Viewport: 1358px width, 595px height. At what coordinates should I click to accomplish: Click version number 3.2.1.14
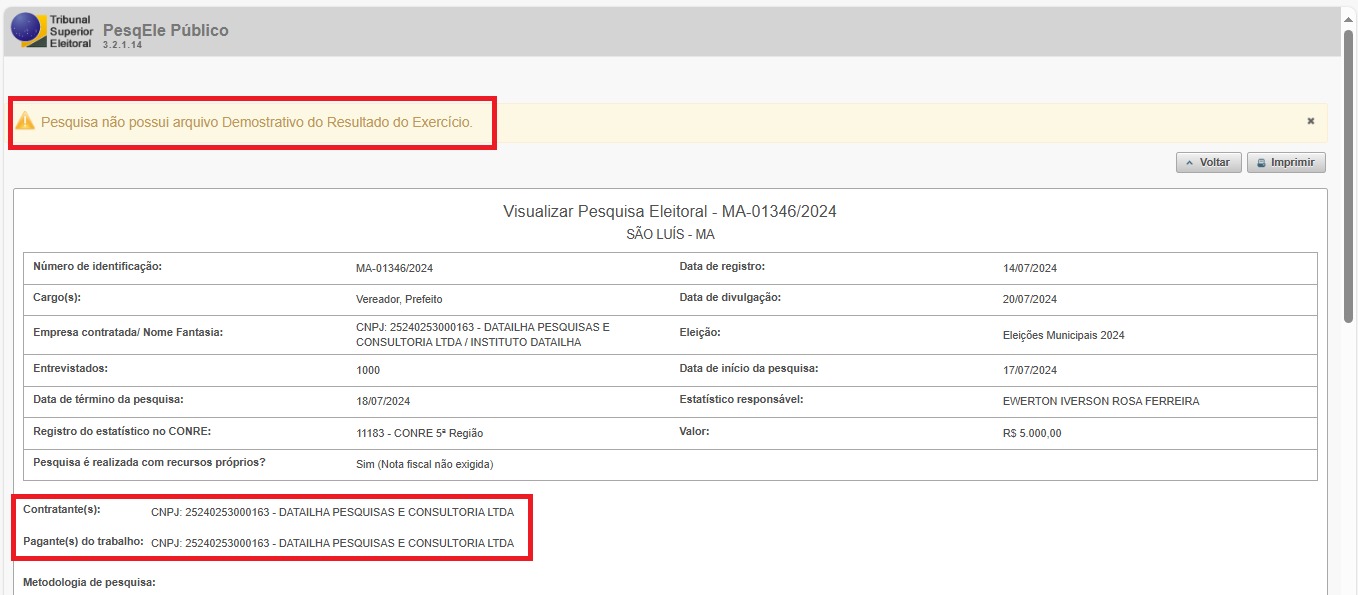[x=122, y=46]
